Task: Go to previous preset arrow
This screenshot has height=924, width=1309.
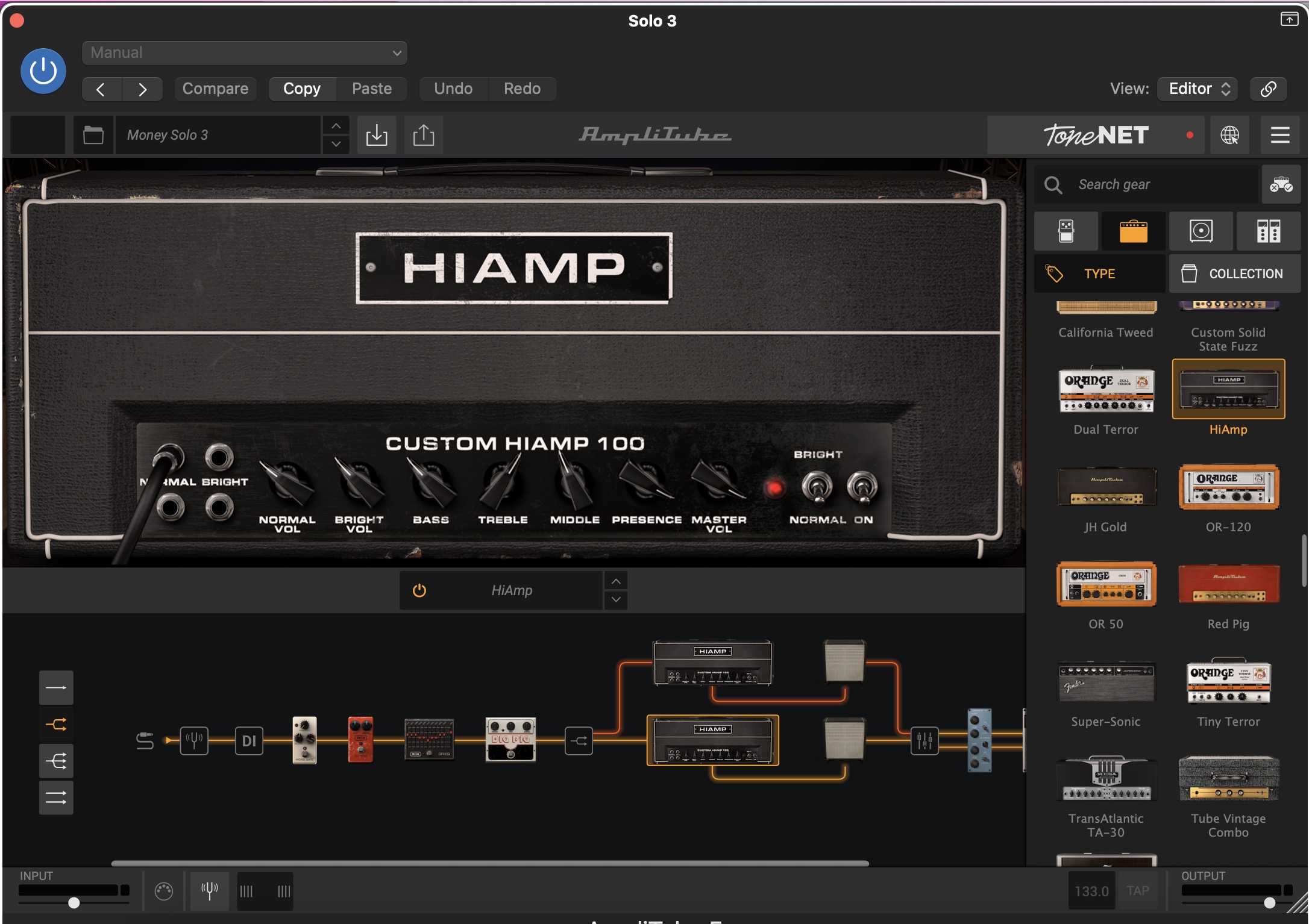Action: click(x=101, y=89)
